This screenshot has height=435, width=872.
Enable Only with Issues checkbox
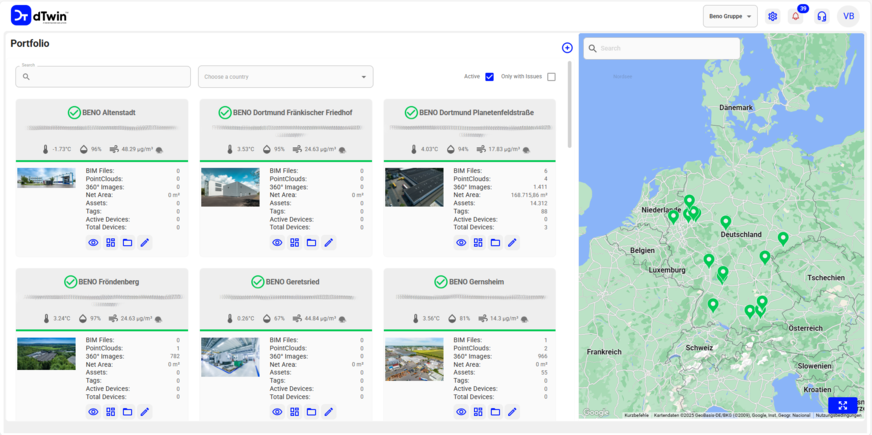[551, 77]
